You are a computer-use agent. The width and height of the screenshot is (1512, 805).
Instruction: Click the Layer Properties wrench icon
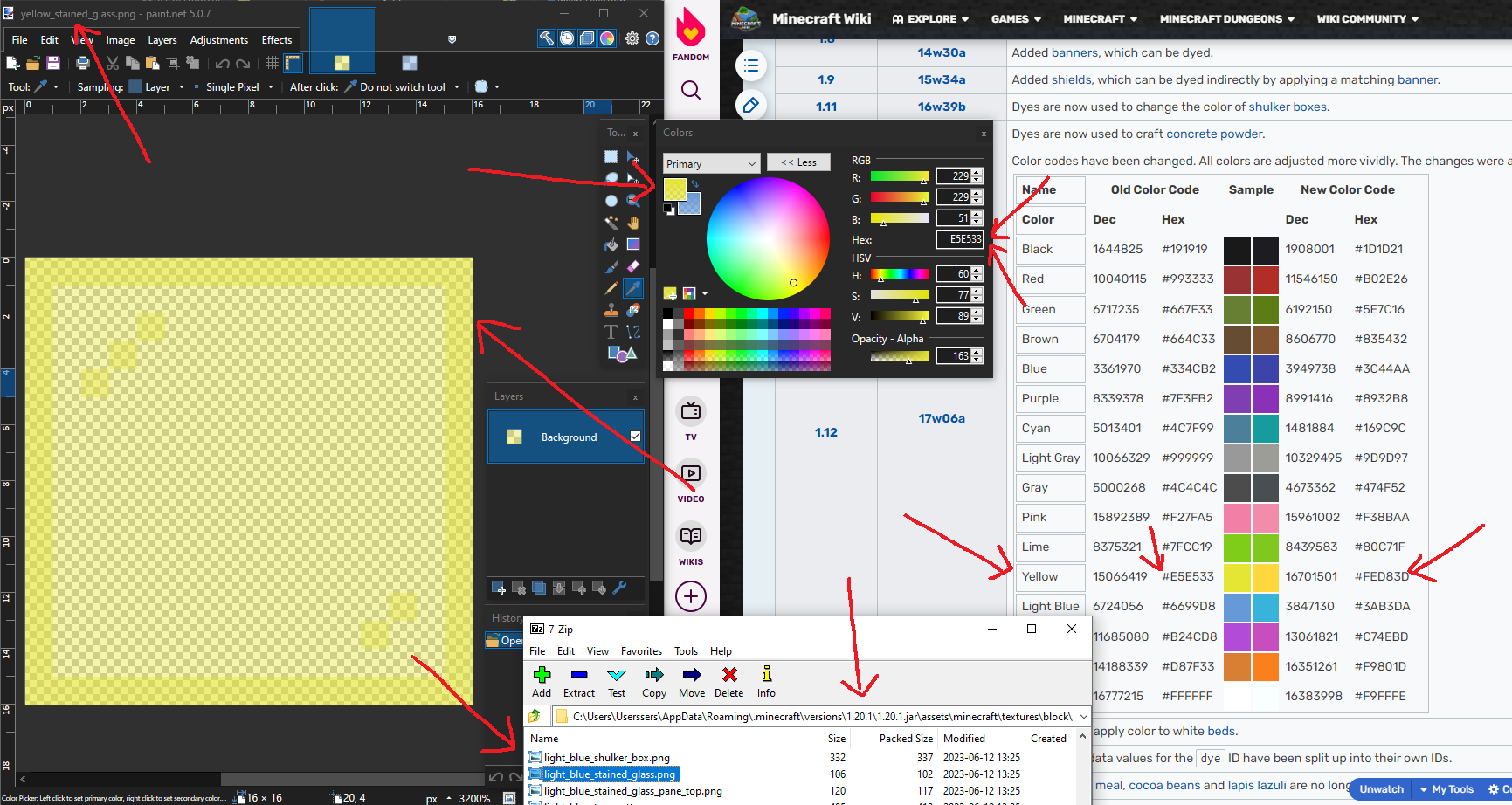tap(620, 588)
